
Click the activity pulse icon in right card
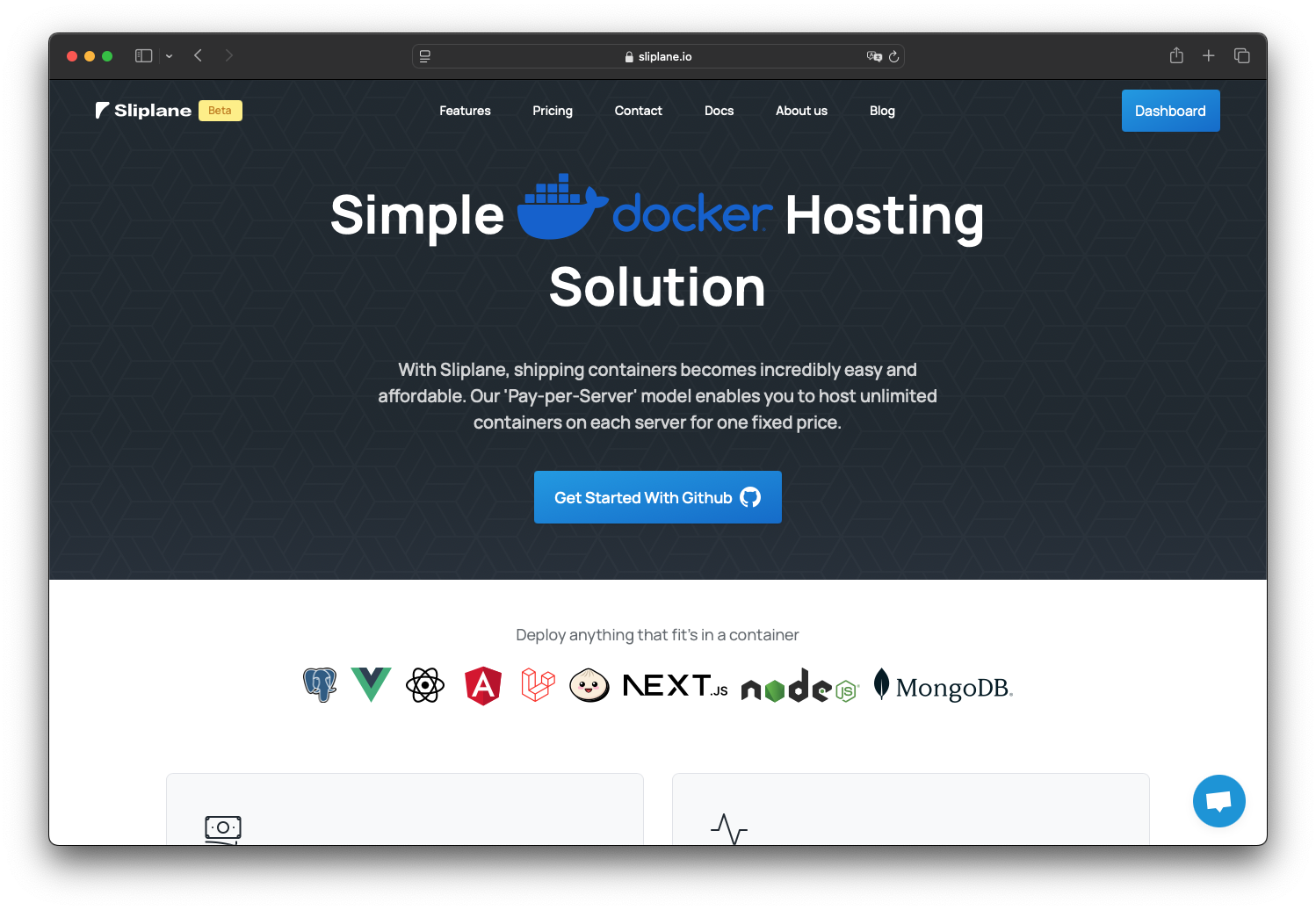point(729,829)
